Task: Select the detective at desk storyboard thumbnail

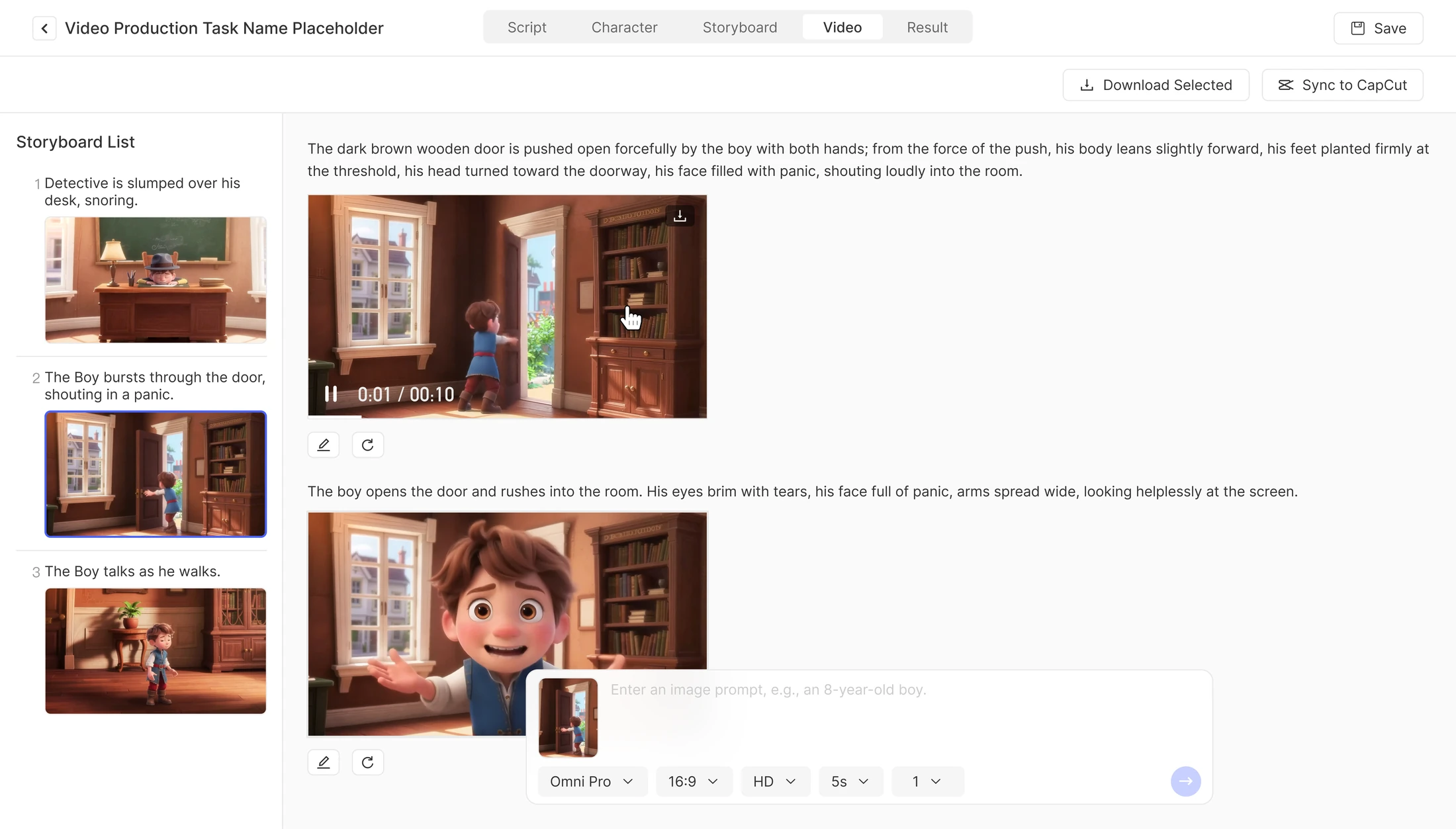Action: pos(156,280)
